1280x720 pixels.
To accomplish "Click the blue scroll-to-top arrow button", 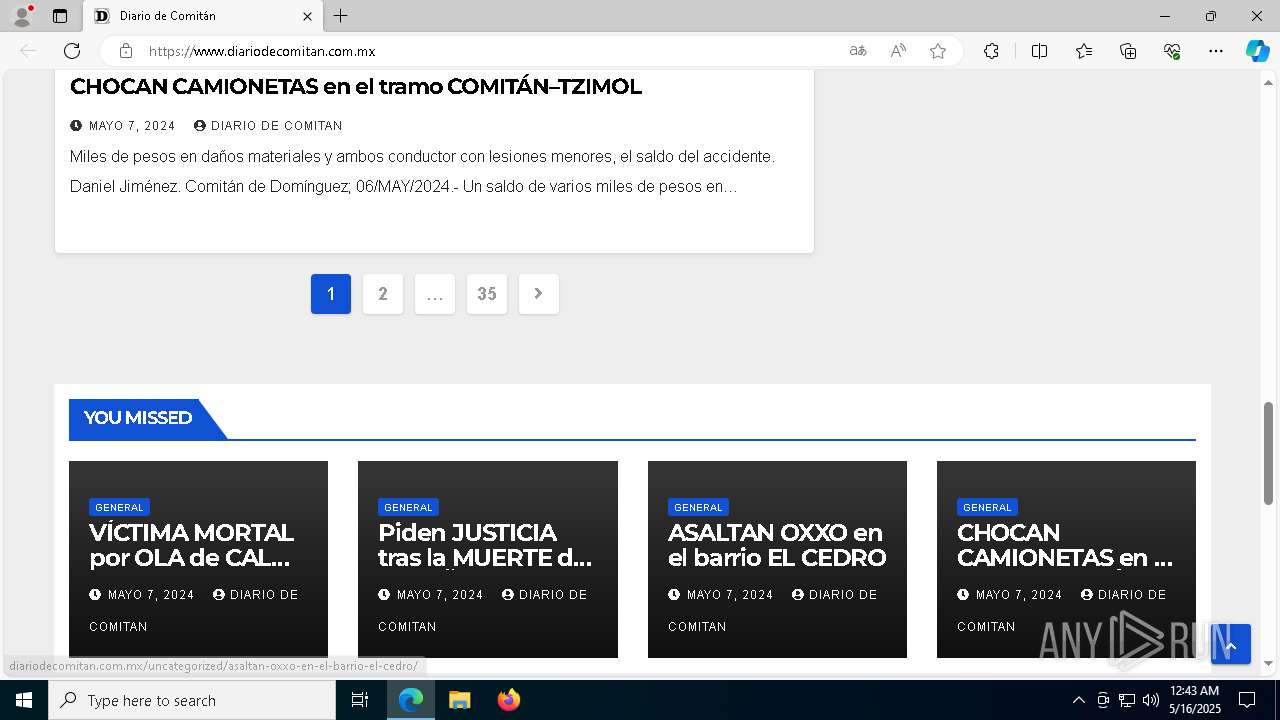I will [x=1231, y=645].
